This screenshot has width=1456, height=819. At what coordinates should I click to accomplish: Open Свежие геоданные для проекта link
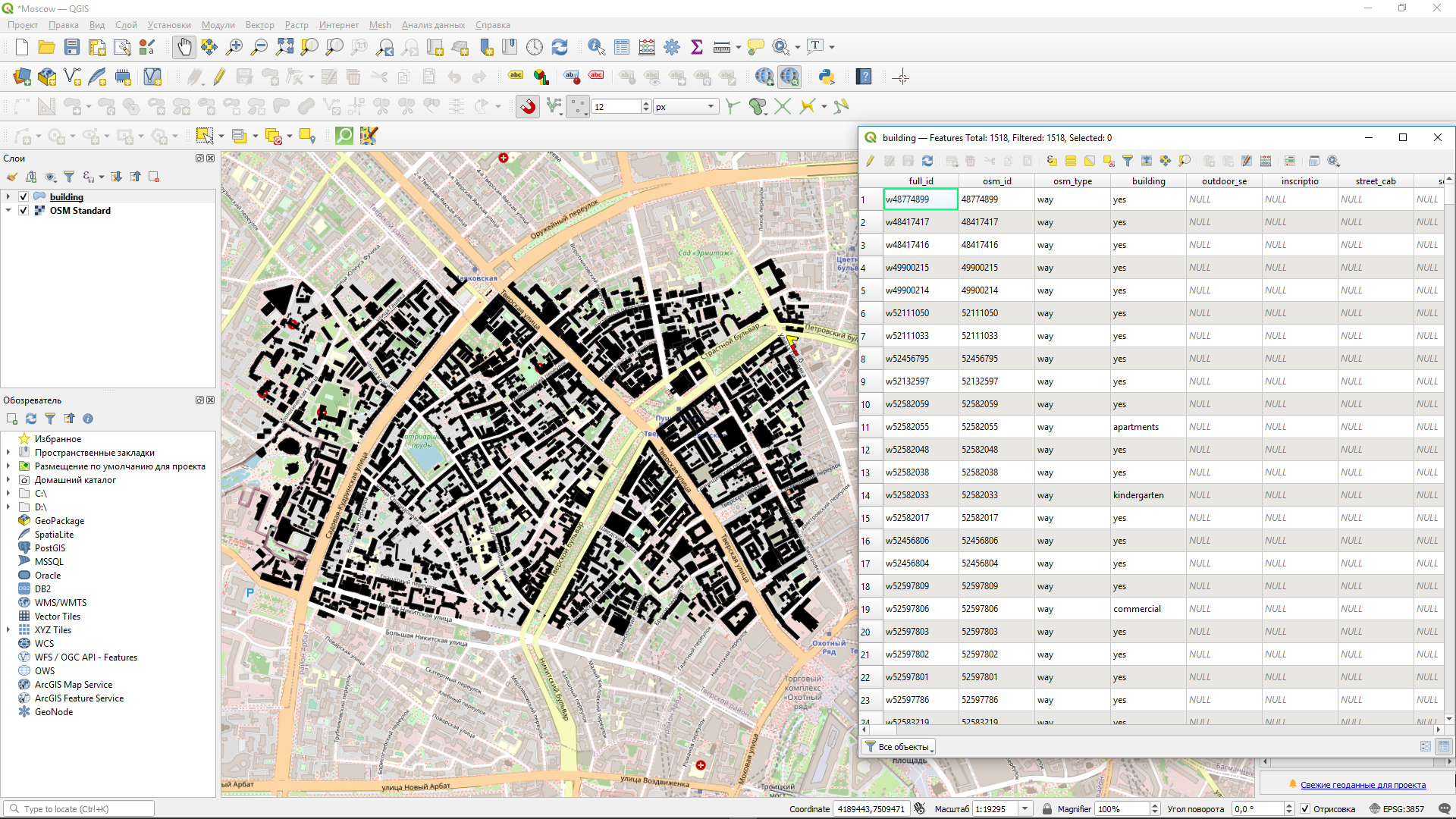coord(1363,785)
